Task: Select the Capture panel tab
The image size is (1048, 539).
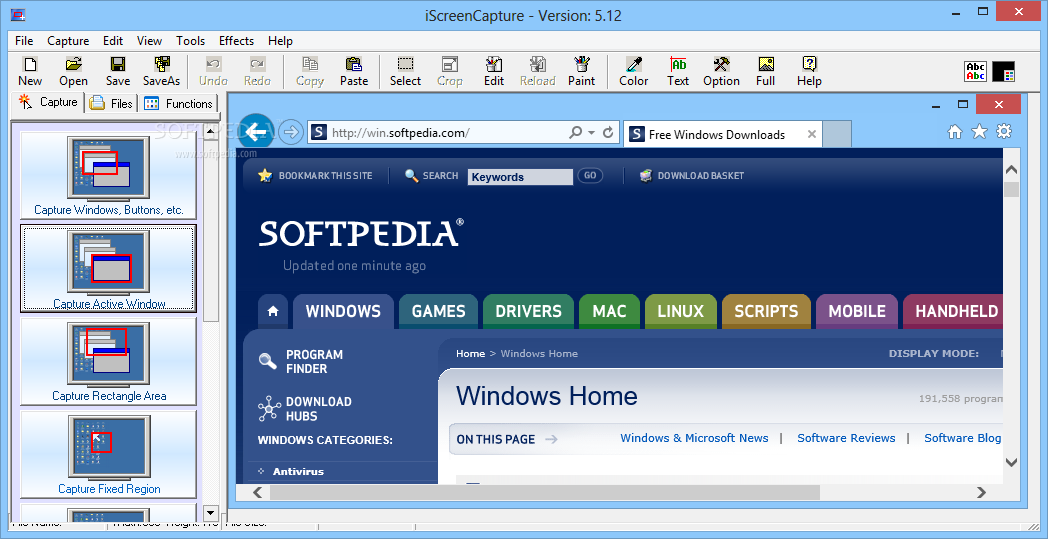Action: (x=48, y=102)
